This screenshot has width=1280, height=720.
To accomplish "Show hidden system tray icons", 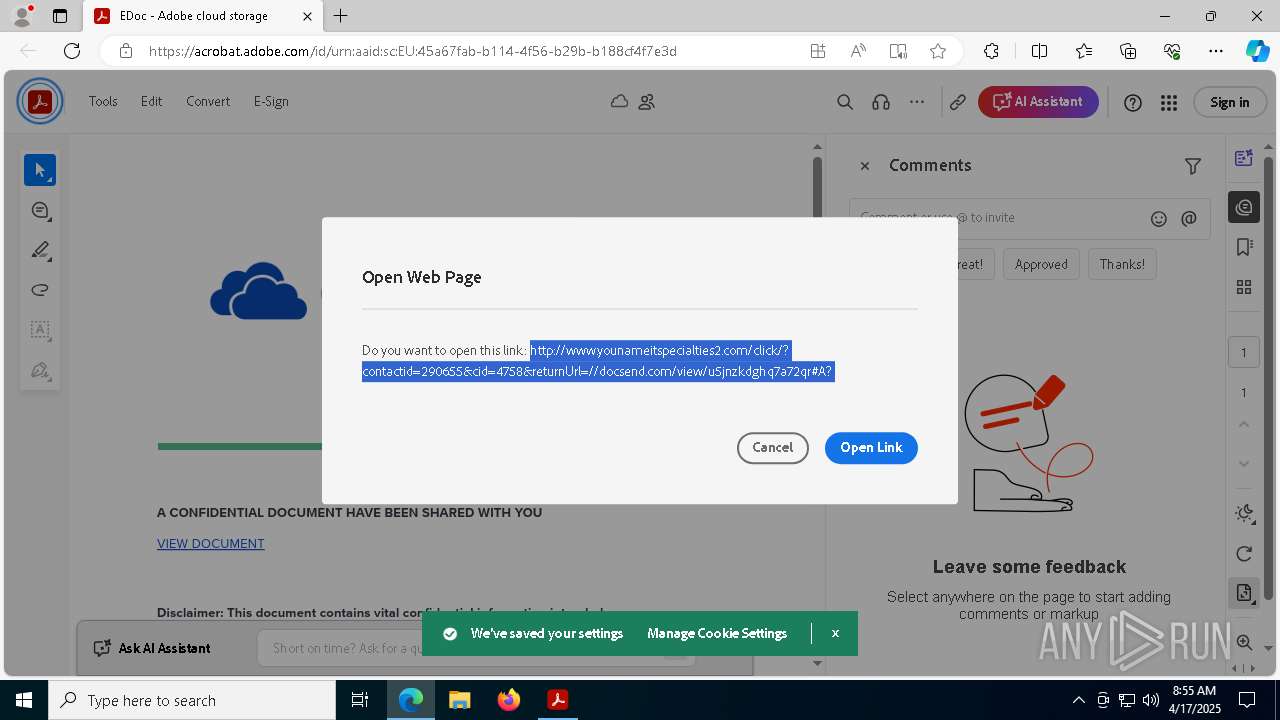I will (x=1078, y=700).
